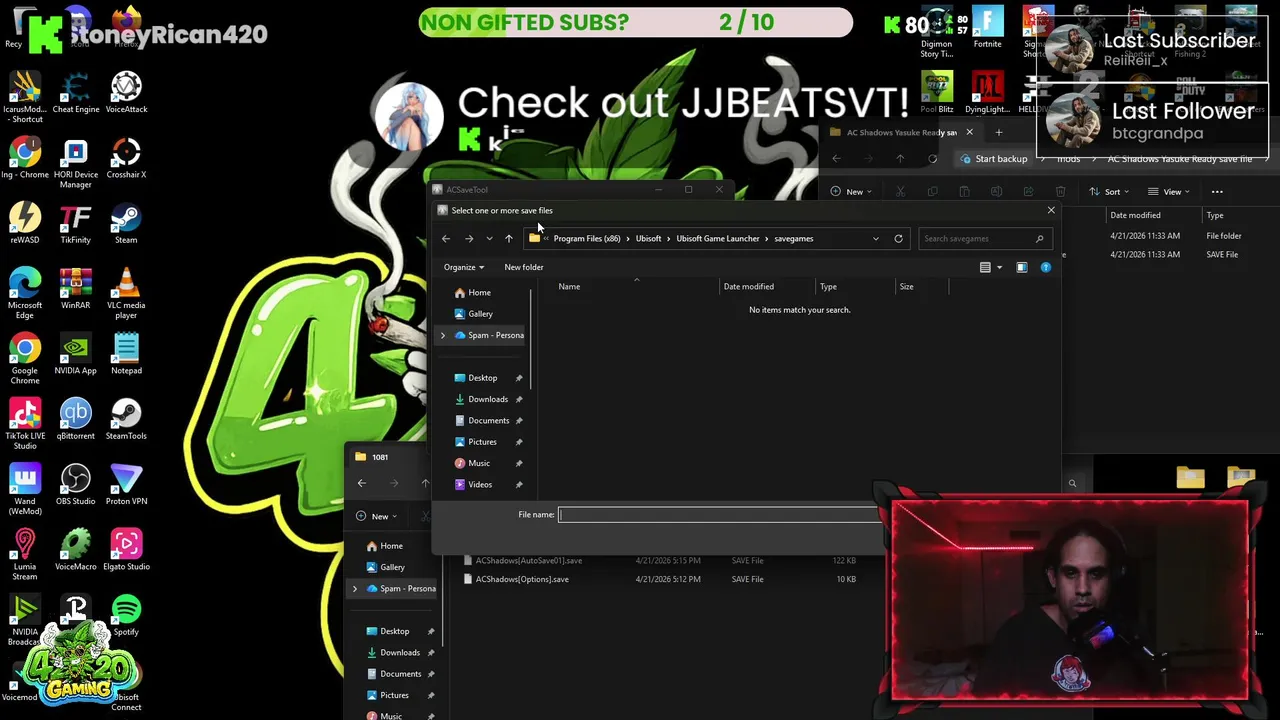Expand Spam - Personal in 1081 window
The image size is (1280, 720).
[355, 588]
